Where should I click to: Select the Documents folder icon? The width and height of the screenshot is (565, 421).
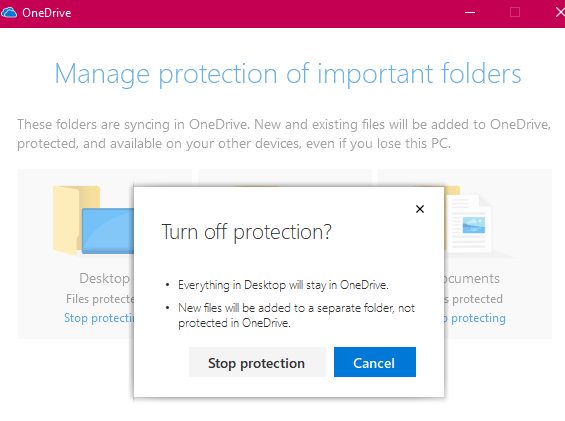[468, 222]
